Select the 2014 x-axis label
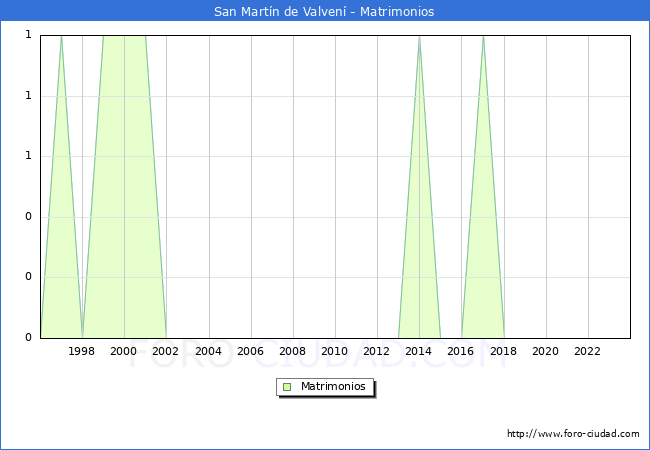 tap(419, 351)
